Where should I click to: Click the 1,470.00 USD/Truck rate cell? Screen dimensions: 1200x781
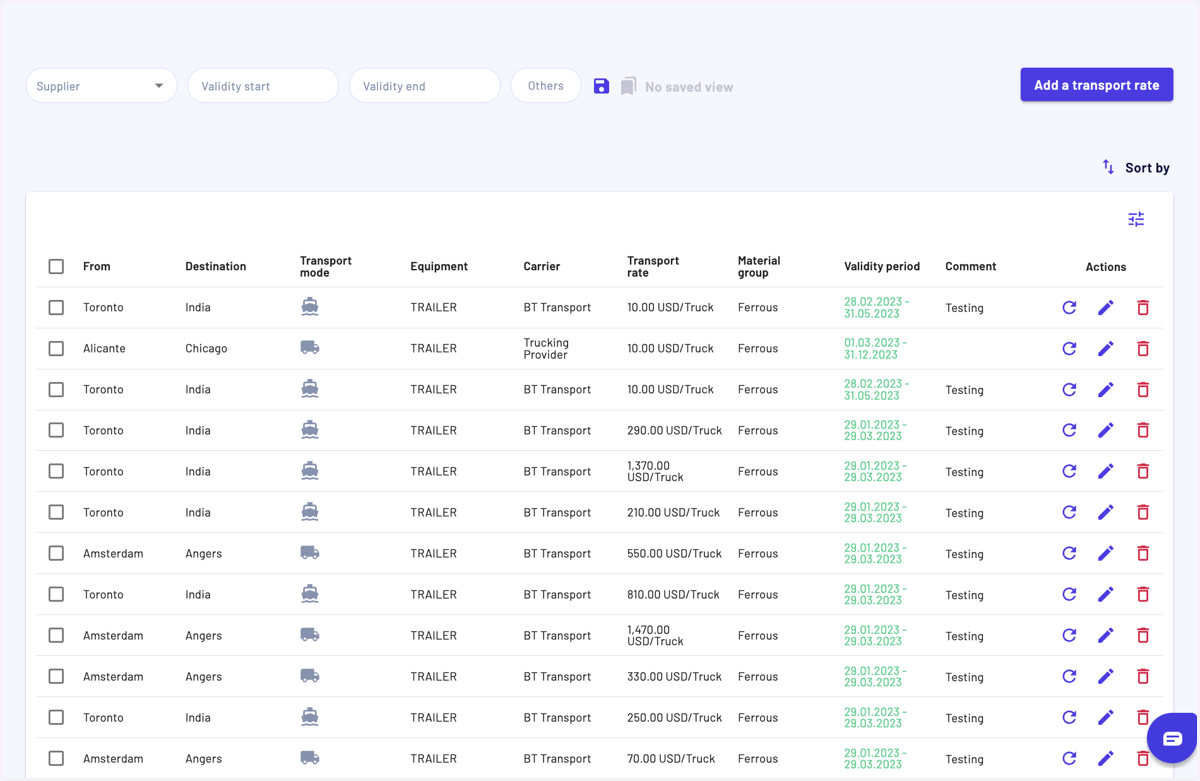(655, 635)
